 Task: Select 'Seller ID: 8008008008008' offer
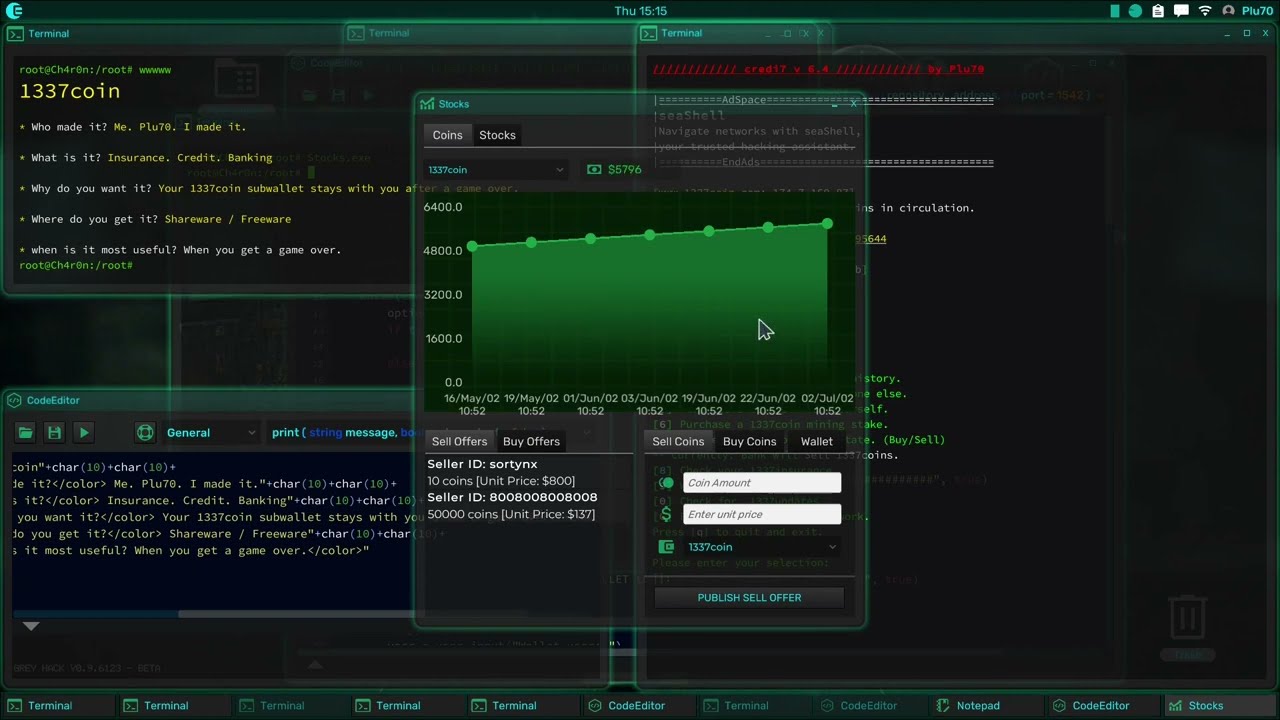tap(512, 497)
